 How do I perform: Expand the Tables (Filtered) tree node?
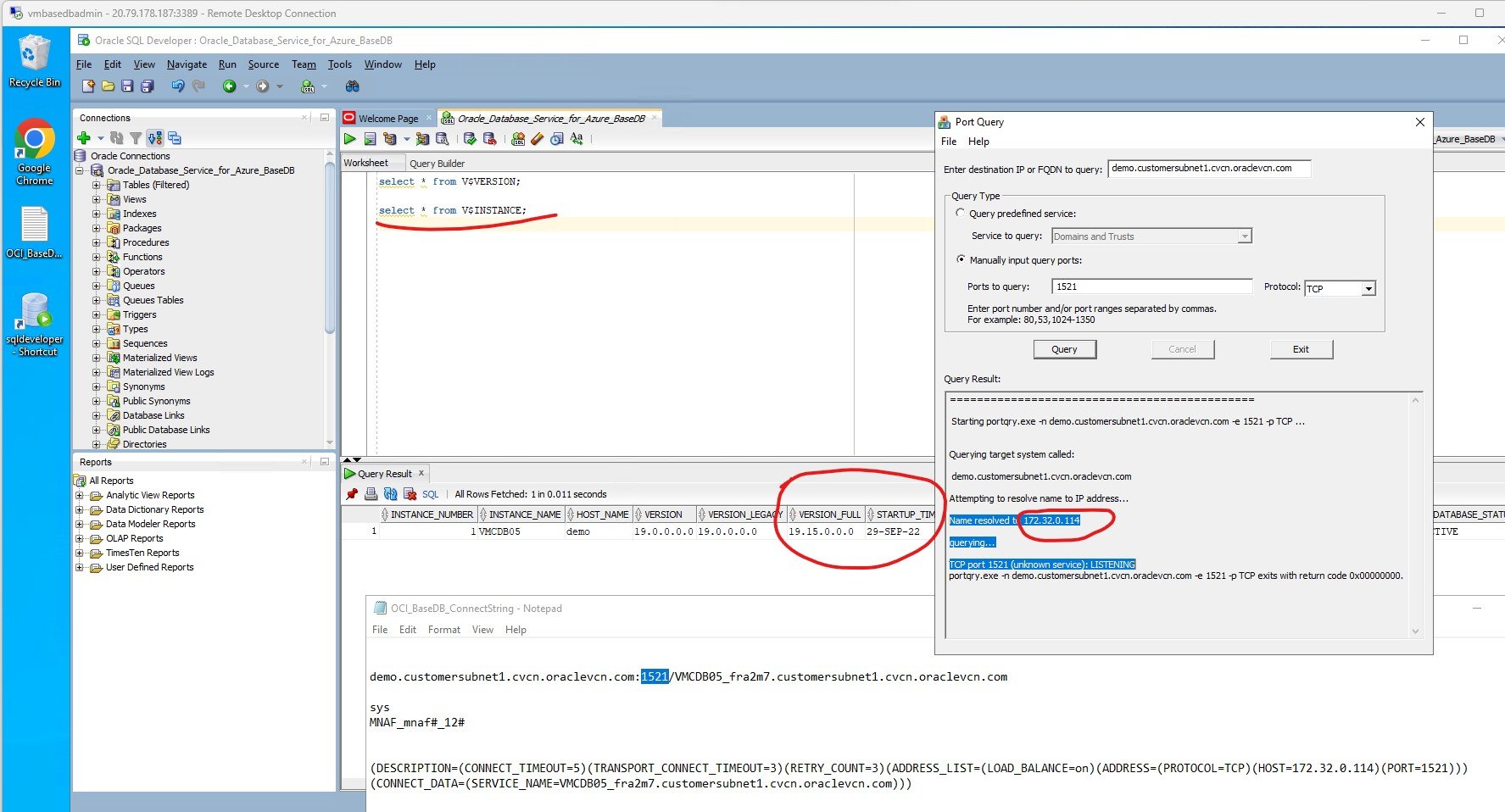click(x=96, y=184)
